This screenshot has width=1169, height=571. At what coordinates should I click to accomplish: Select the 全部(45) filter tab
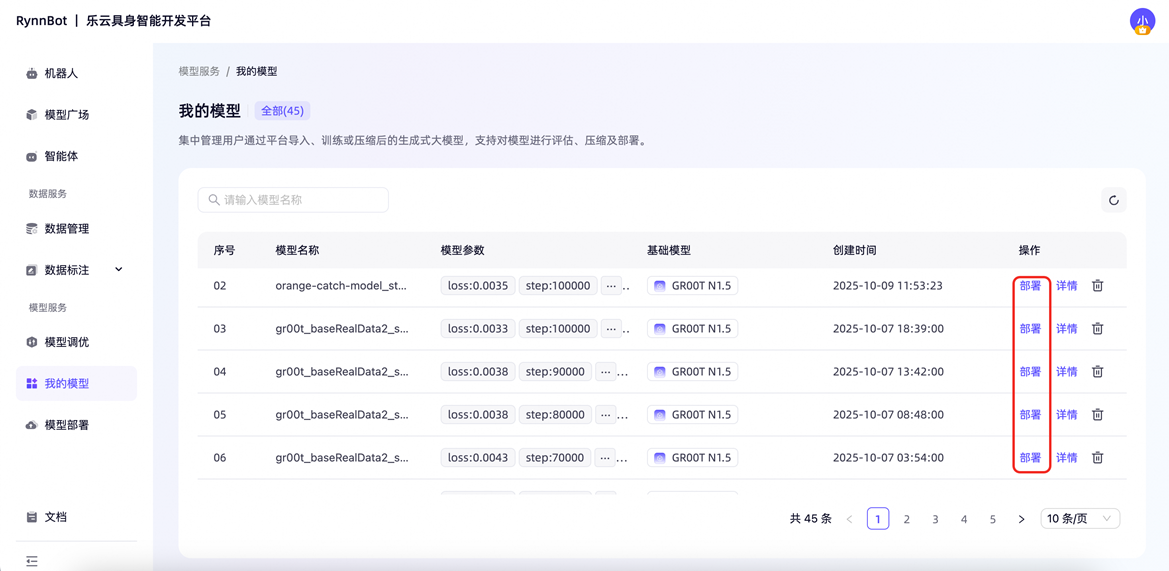[x=283, y=111]
